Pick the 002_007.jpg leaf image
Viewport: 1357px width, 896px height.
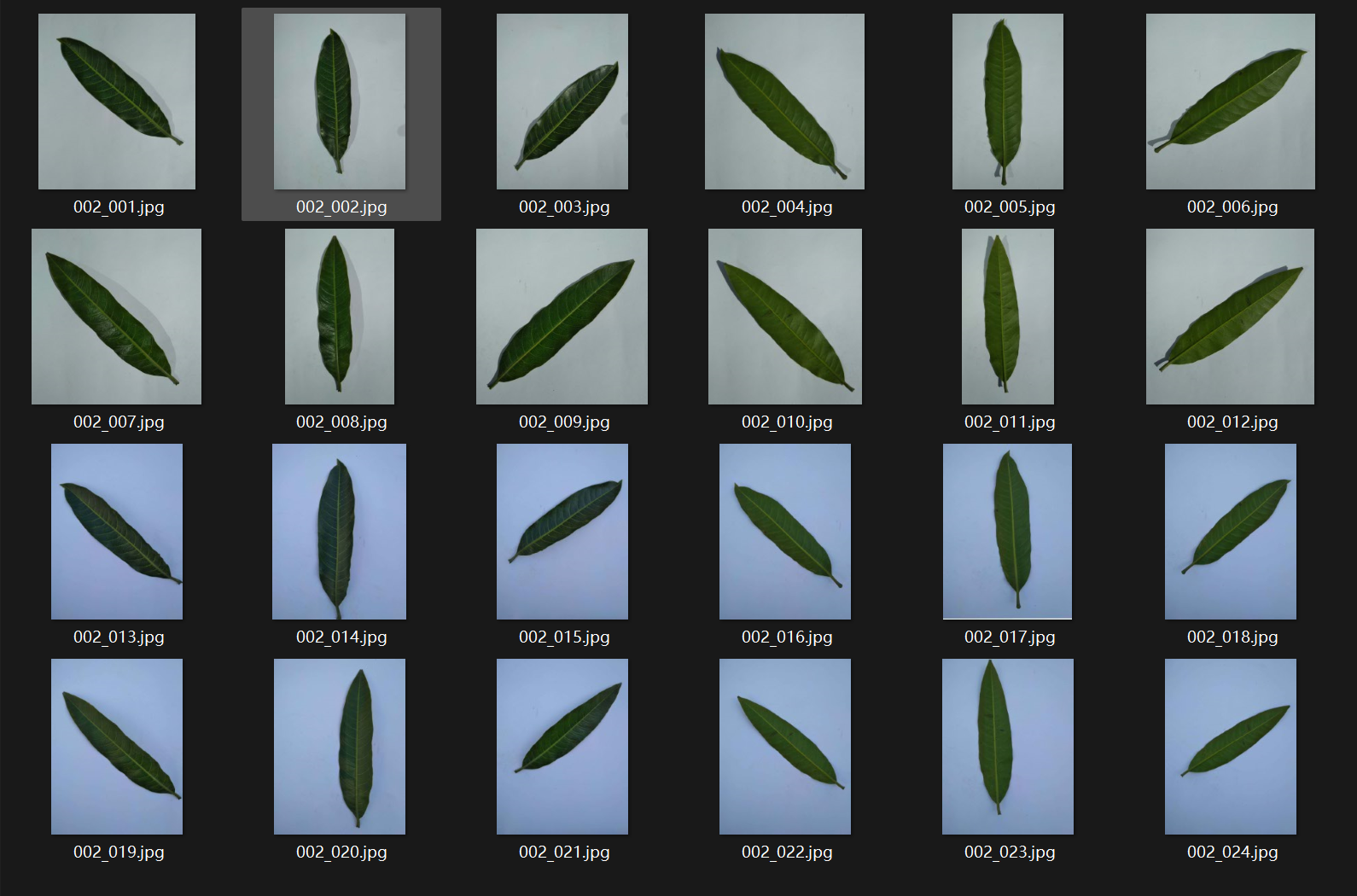coord(117,317)
